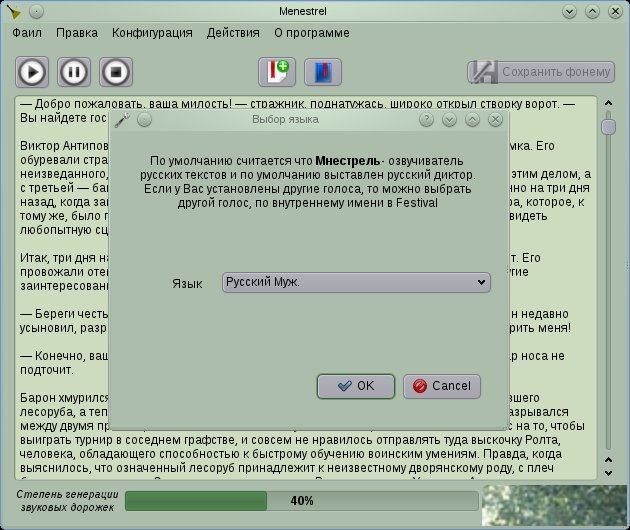630x530 pixels.
Task: Open the Конфигурация menu
Action: pyautogui.click(x=152, y=33)
